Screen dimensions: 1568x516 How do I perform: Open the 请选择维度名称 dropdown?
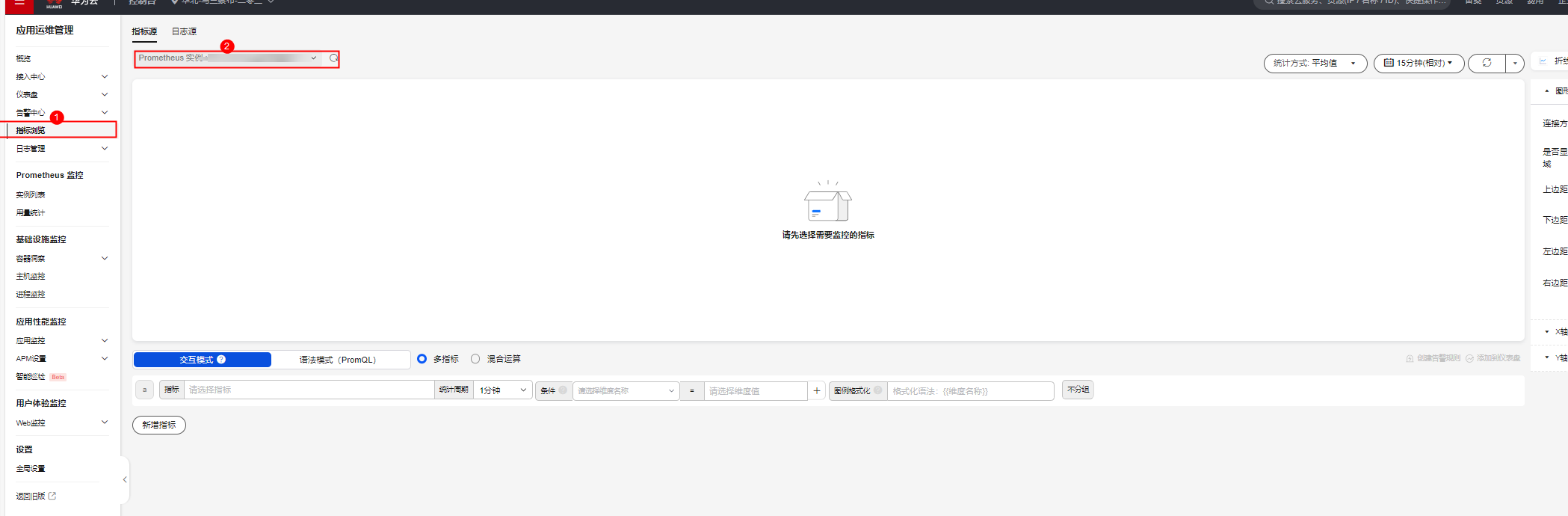626,390
